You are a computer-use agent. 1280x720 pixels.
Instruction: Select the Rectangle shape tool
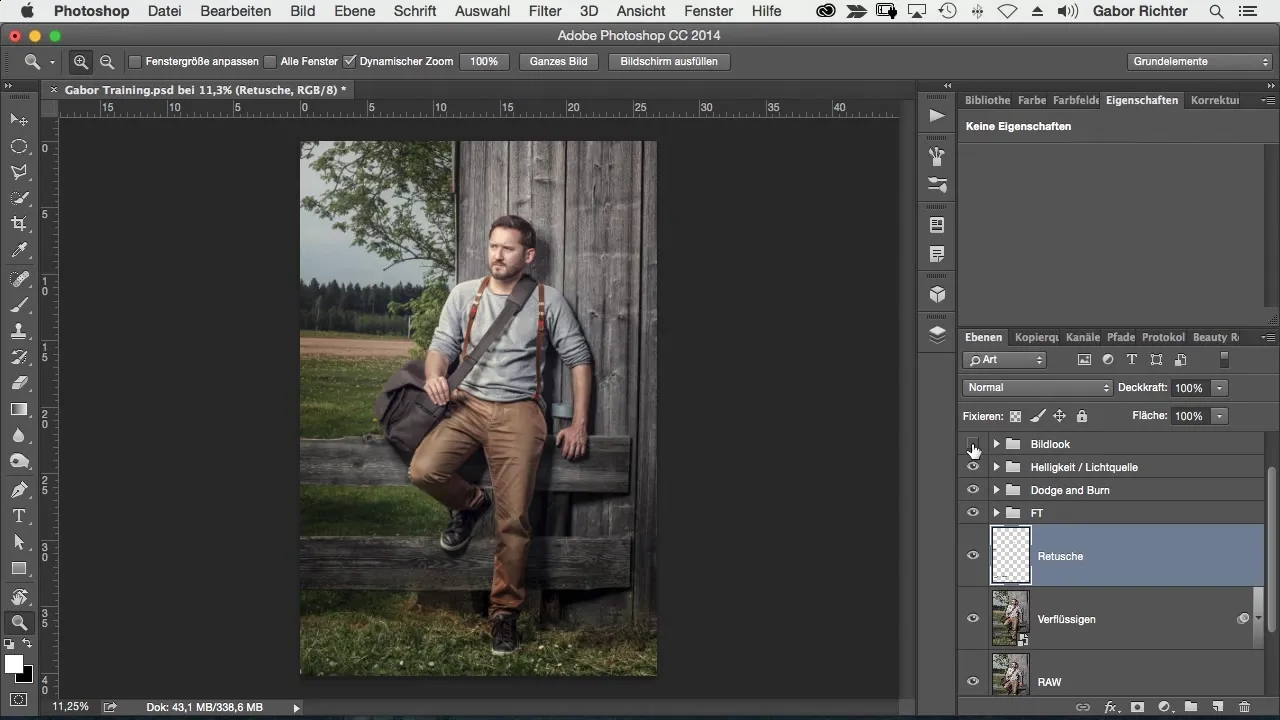19,568
